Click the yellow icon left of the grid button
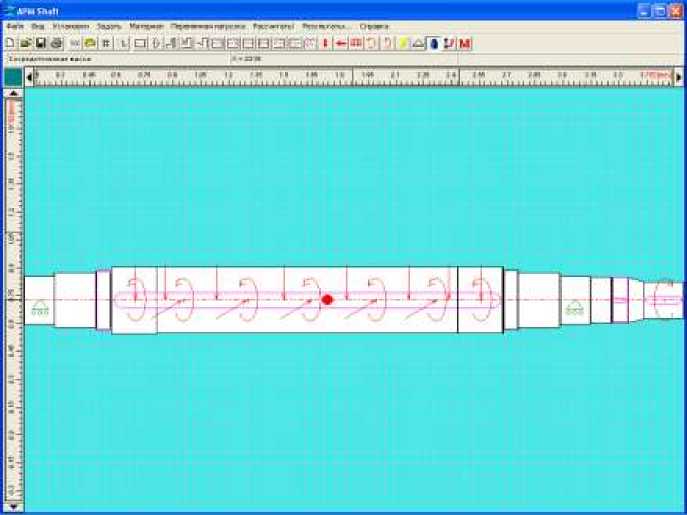 pyautogui.click(x=90, y=43)
